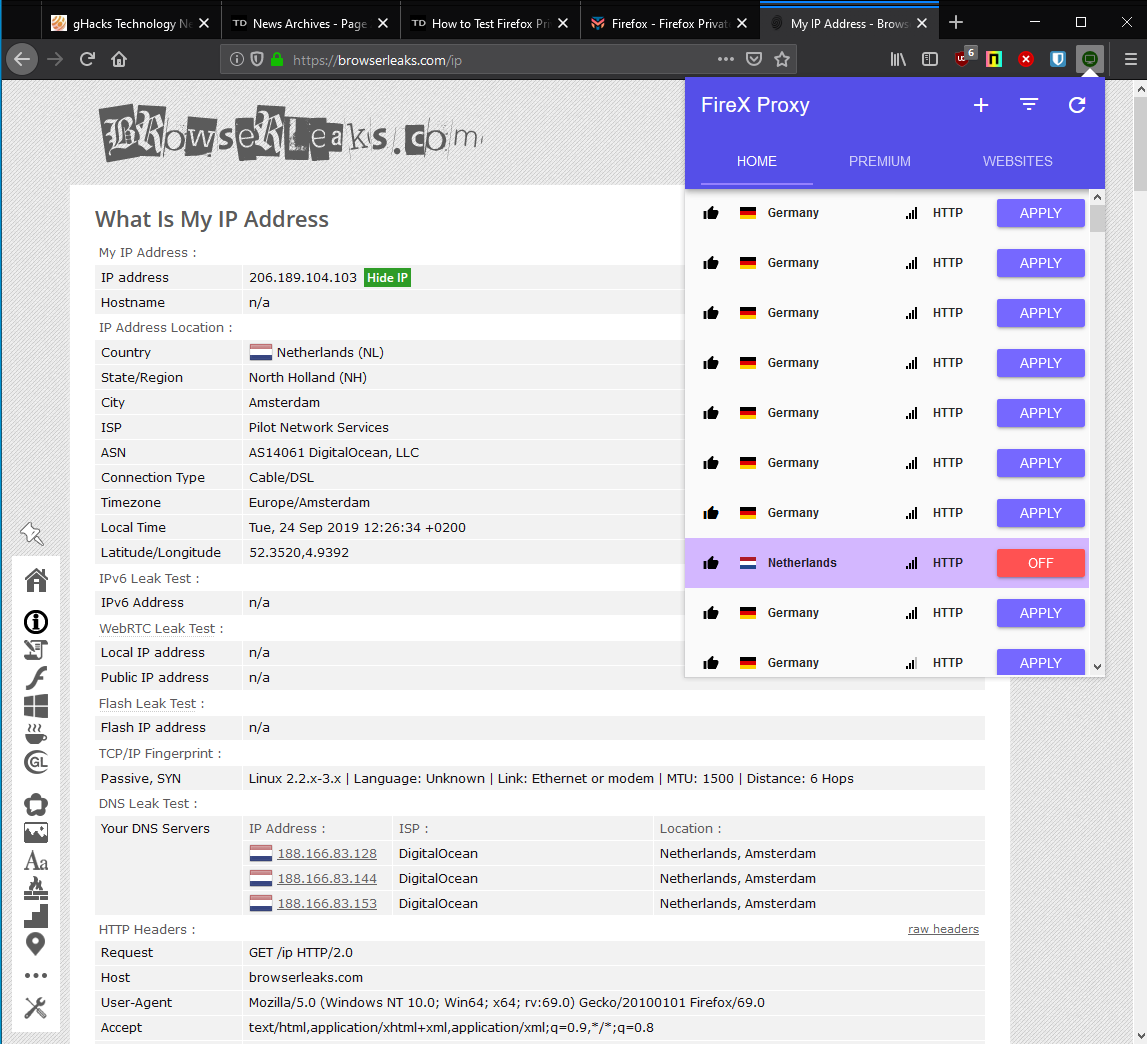Go to the Firefox home page icon

pyautogui.click(x=119, y=59)
